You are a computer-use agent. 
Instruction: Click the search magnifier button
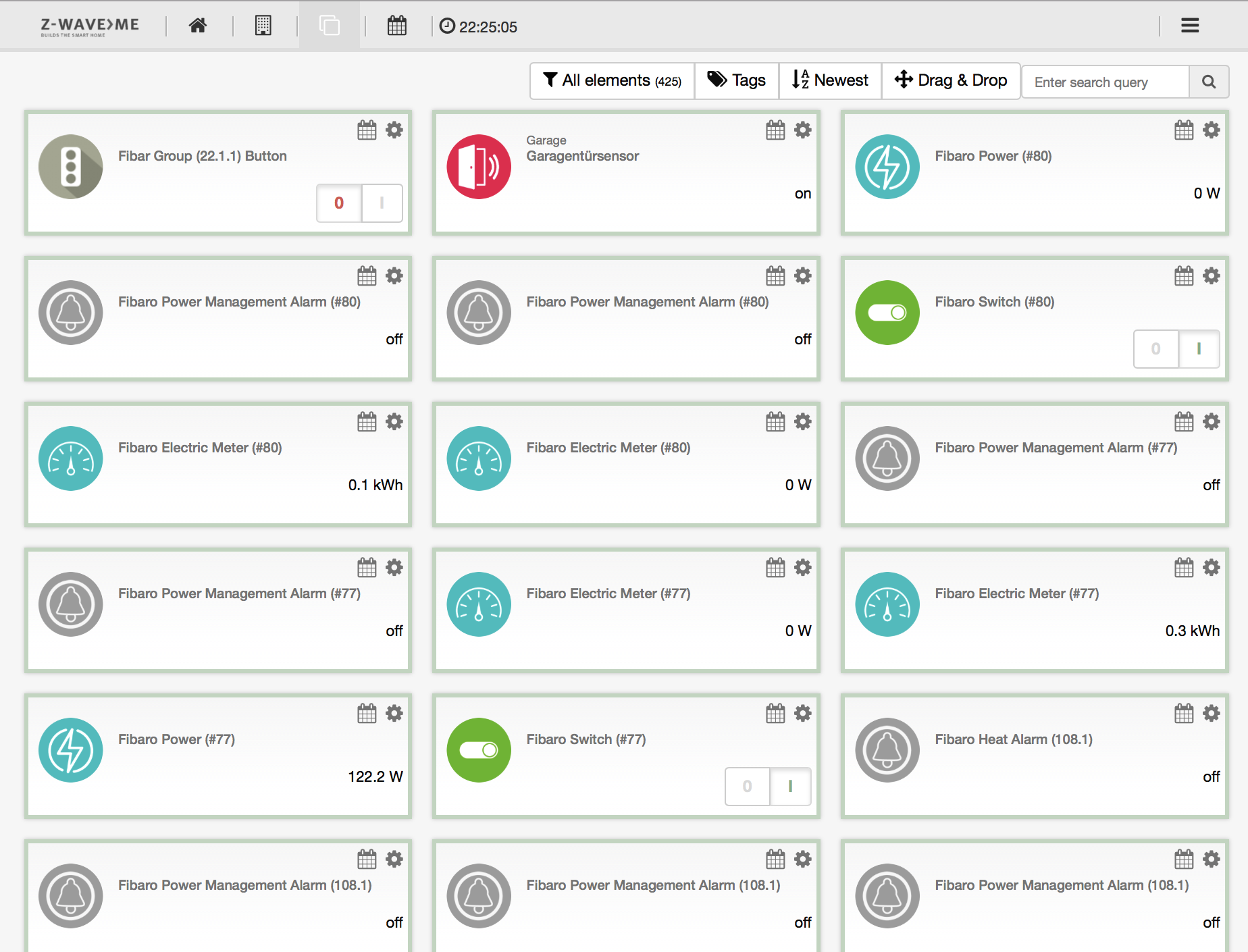pos(1208,82)
